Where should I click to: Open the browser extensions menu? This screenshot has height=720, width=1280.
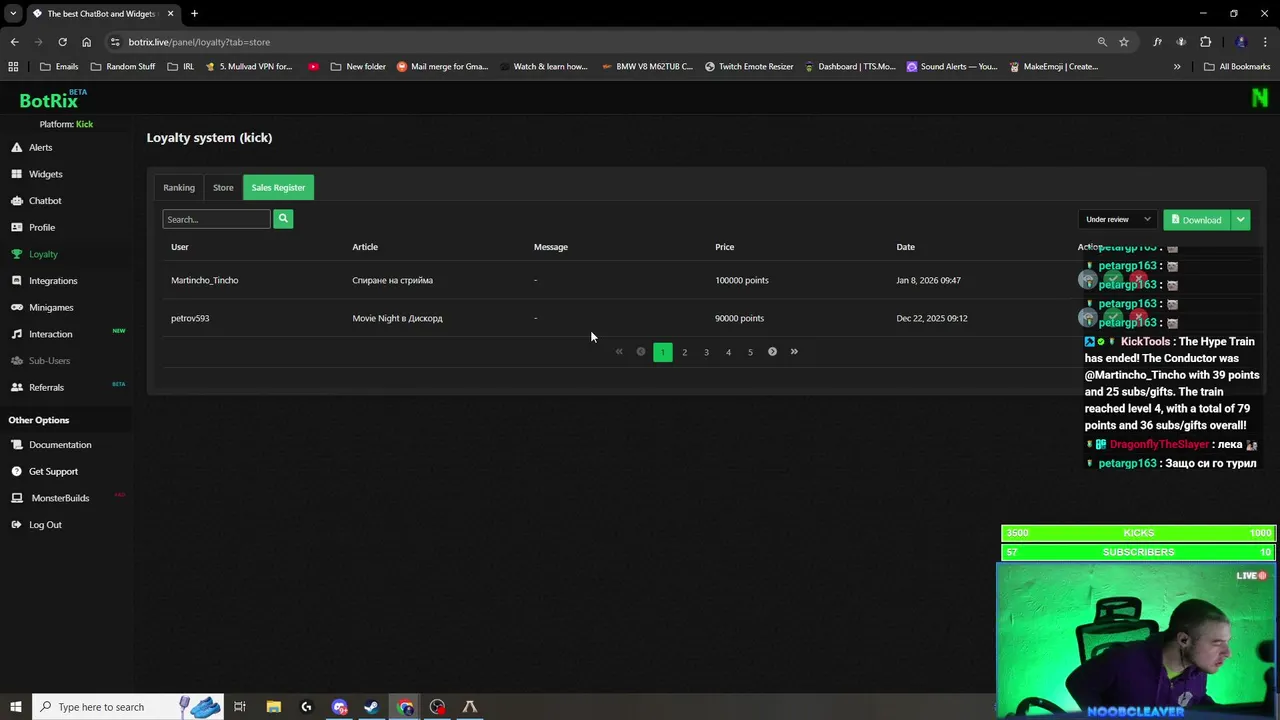[1205, 42]
